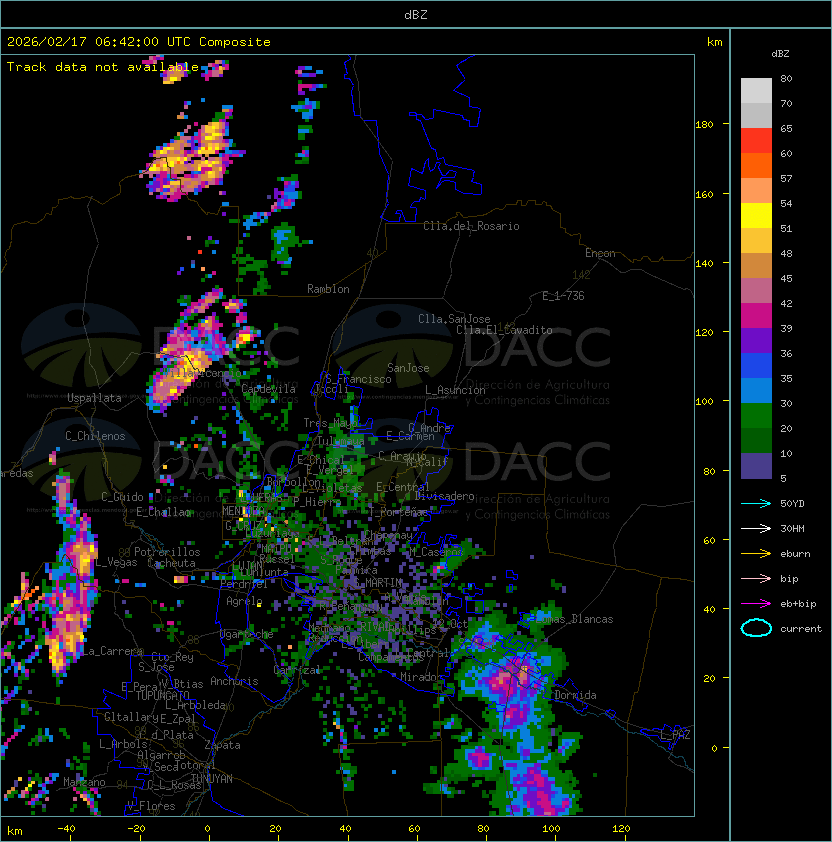
Task: Click the 'eburn' legend label
Action: point(795,554)
